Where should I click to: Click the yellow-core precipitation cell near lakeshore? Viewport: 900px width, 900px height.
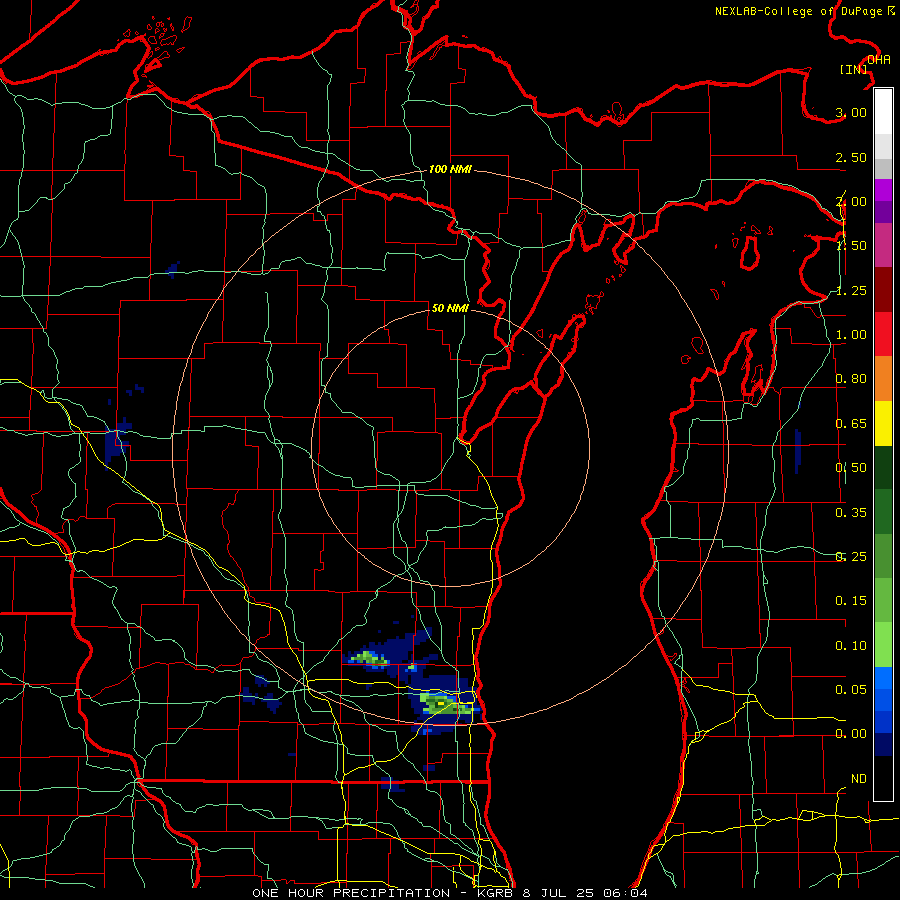441,703
